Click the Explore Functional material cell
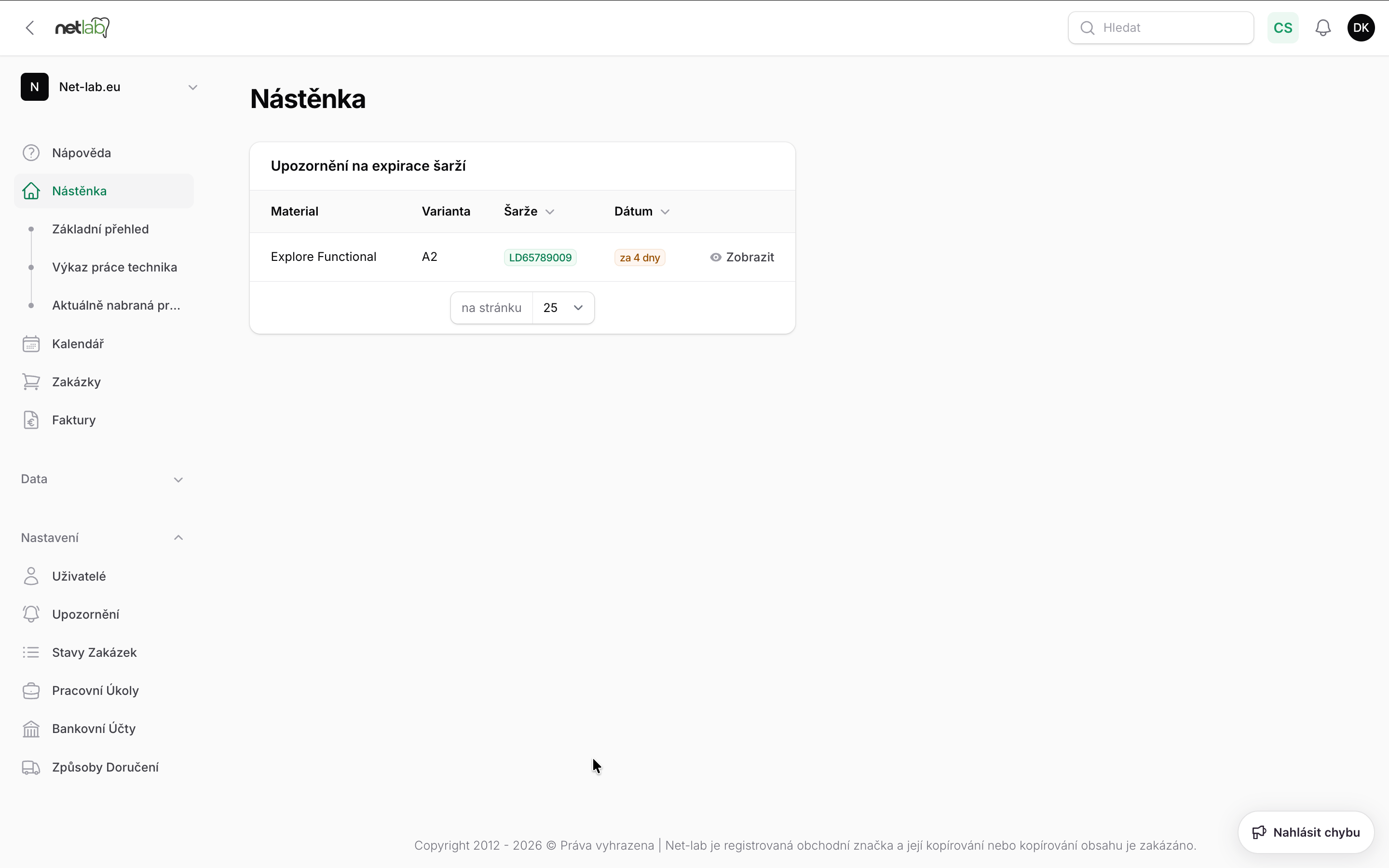This screenshot has width=1389, height=868. [x=324, y=257]
